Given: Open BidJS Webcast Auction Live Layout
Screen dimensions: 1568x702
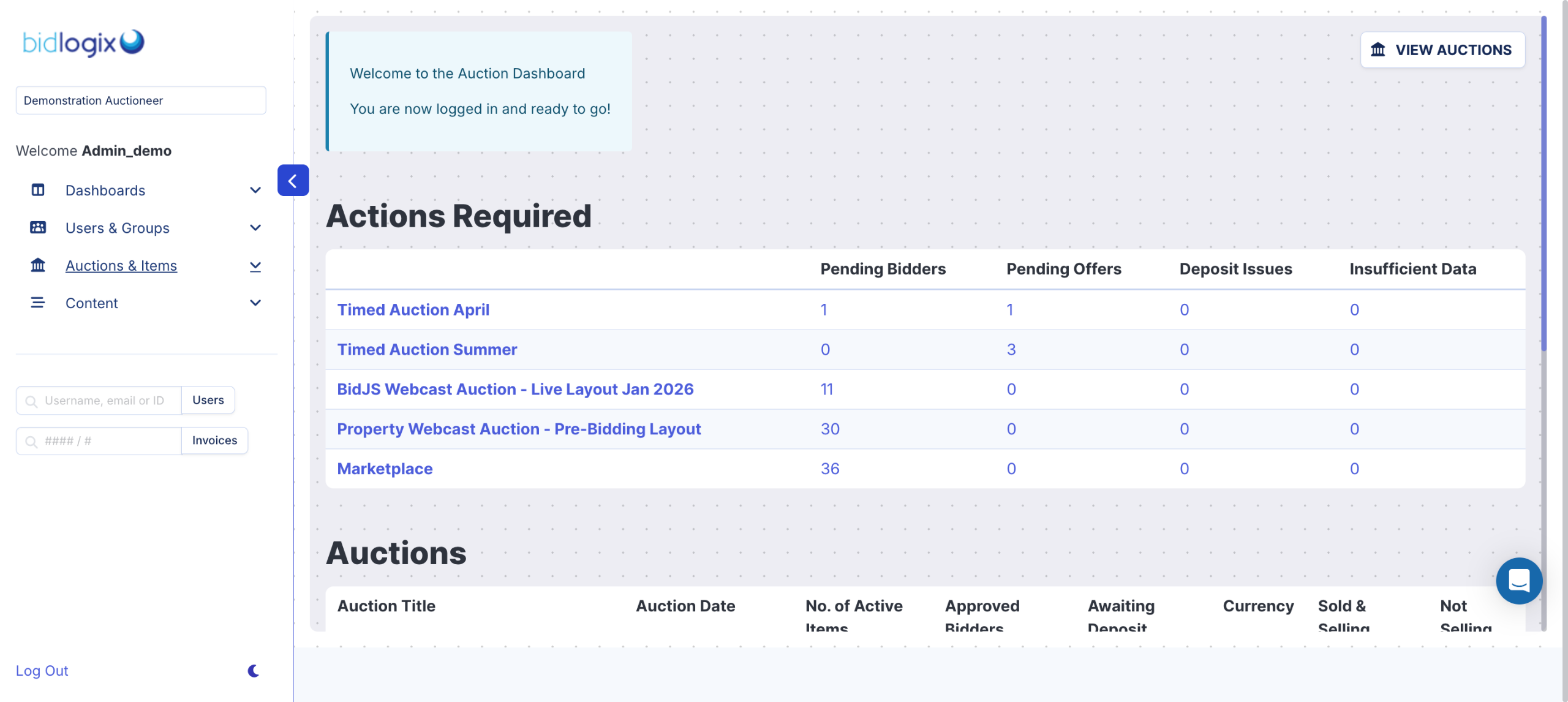Looking at the screenshot, I should point(515,389).
